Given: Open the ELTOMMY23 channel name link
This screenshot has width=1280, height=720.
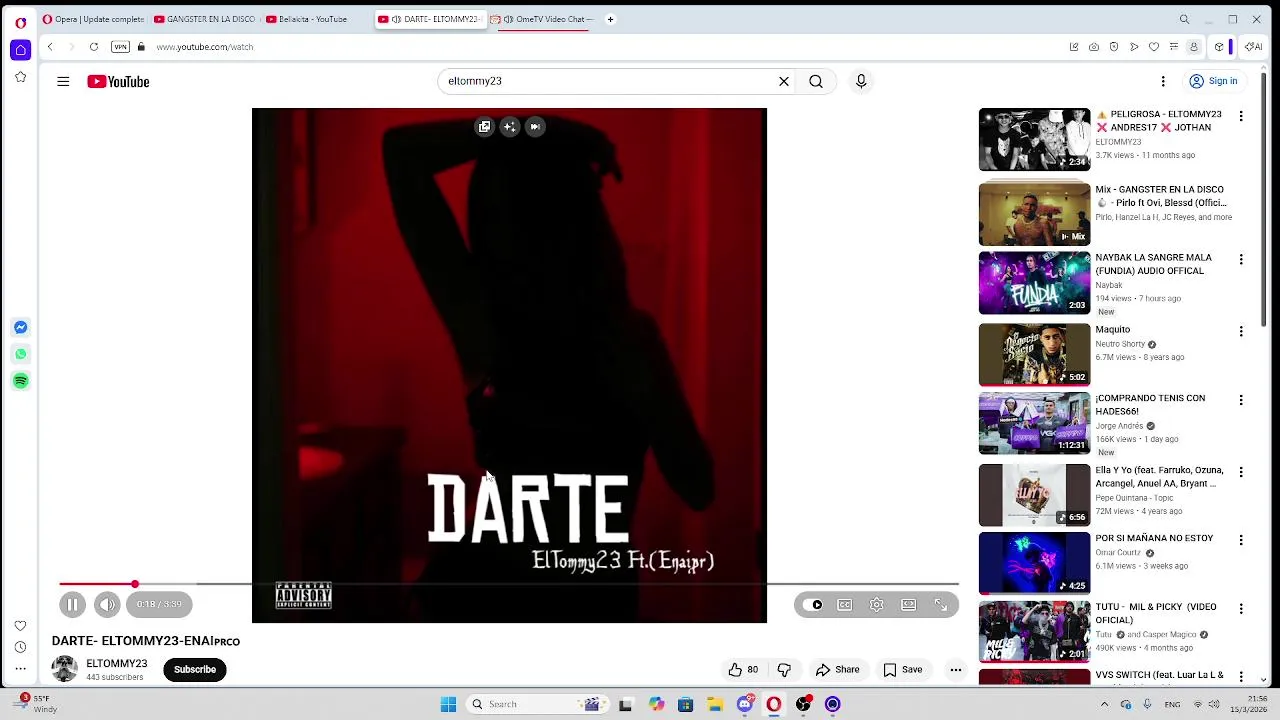Looking at the screenshot, I should click(116, 664).
